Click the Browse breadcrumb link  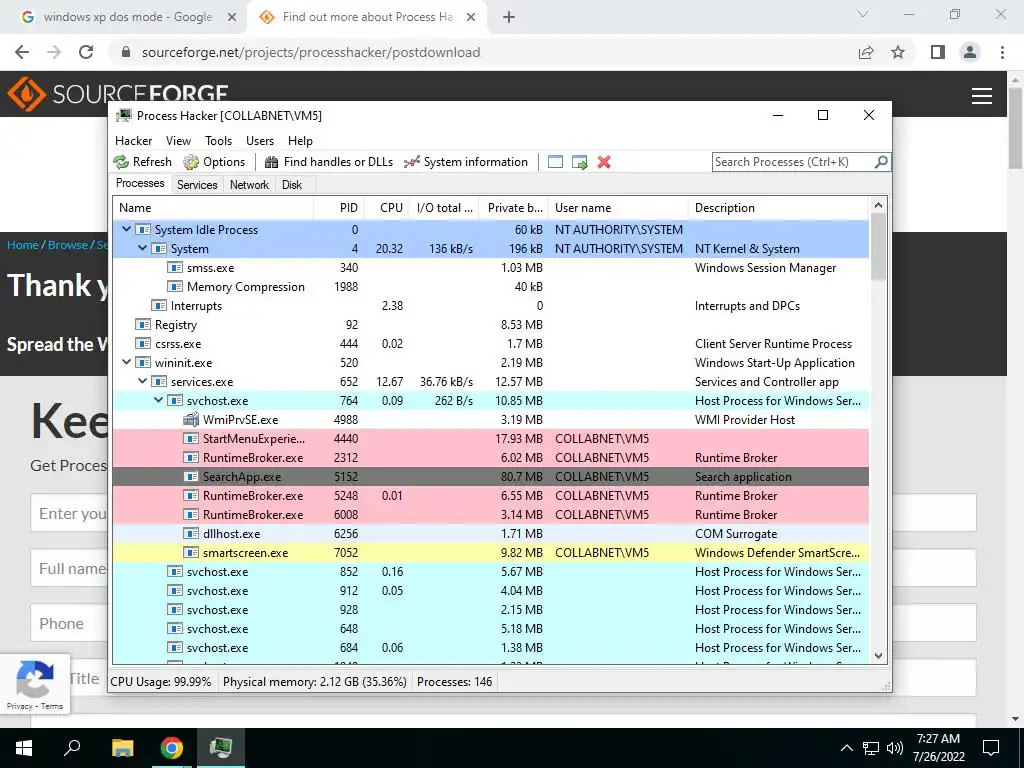tap(68, 245)
